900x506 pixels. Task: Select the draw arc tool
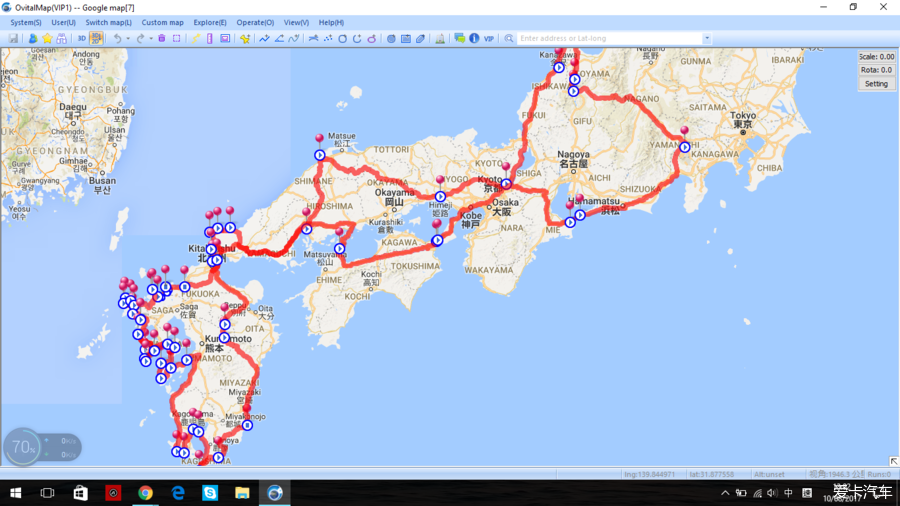pyautogui.click(x=357, y=38)
